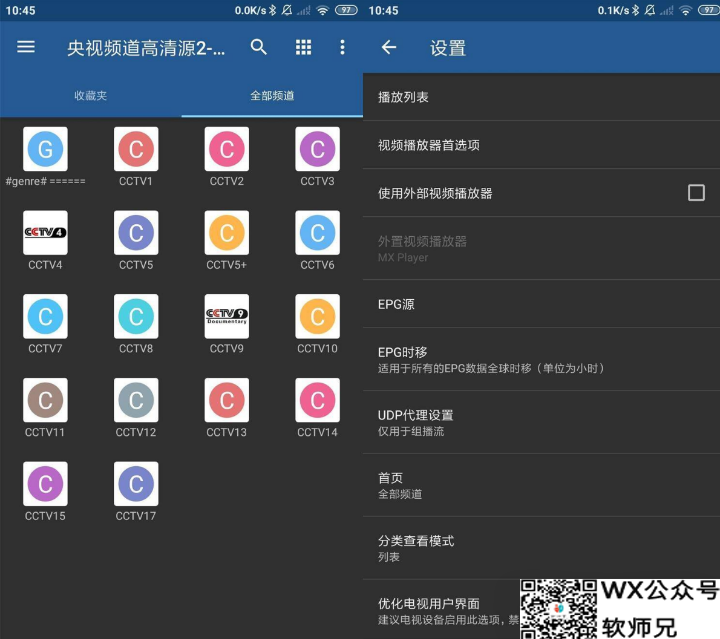The height and width of the screenshot is (639, 720).
Task: Select the CCTV17 channel icon
Action: click(x=136, y=483)
